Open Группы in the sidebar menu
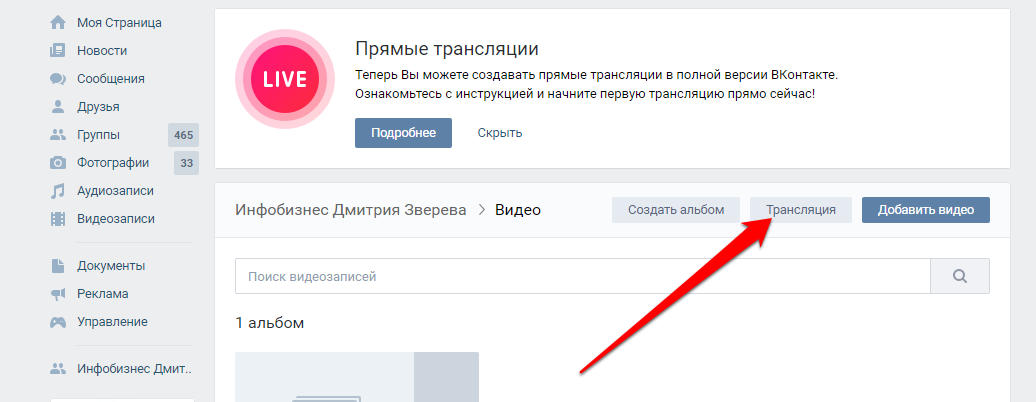The width and height of the screenshot is (1036, 402). coord(98,134)
